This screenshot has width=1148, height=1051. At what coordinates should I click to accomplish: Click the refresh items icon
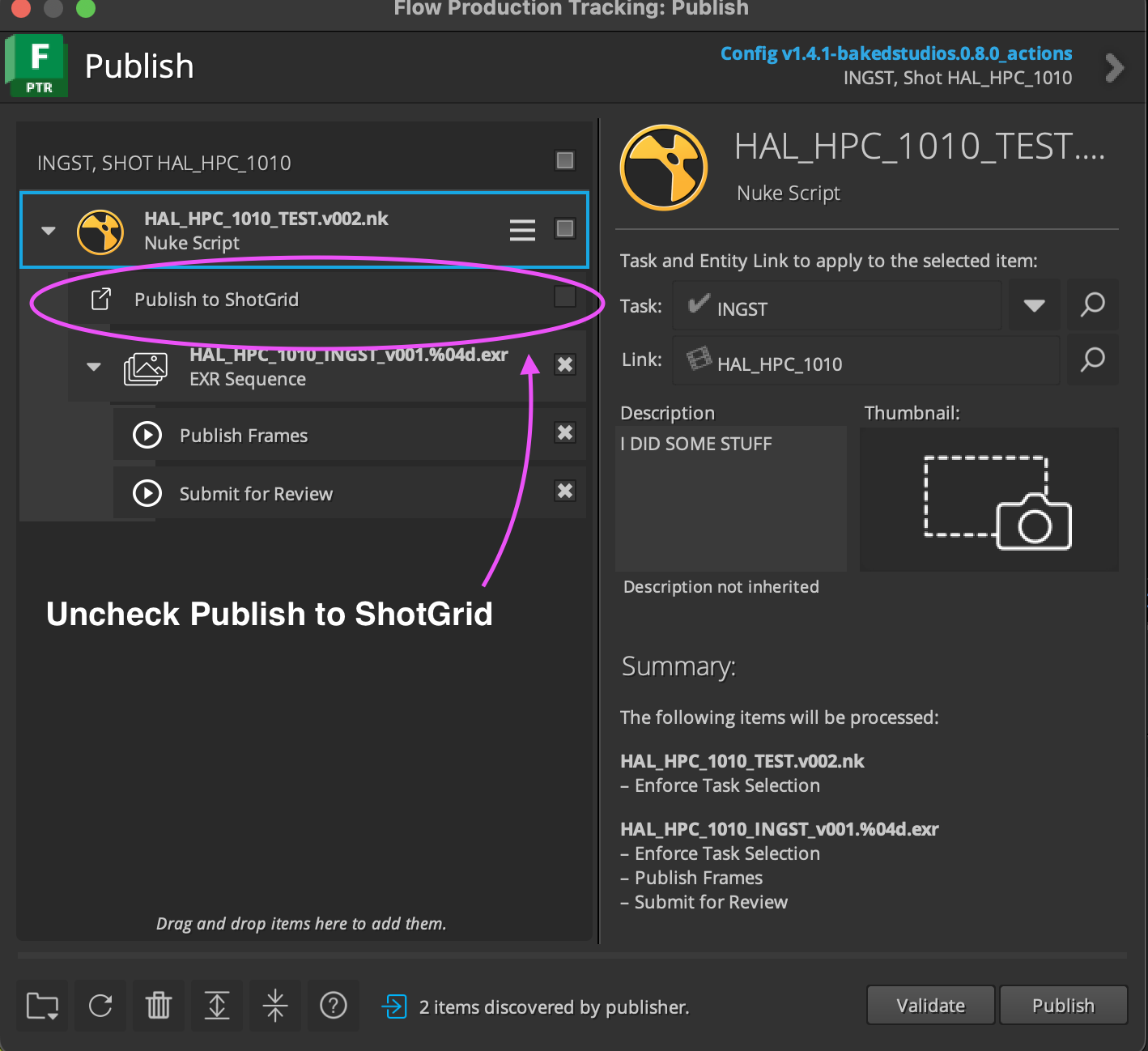[100, 1006]
